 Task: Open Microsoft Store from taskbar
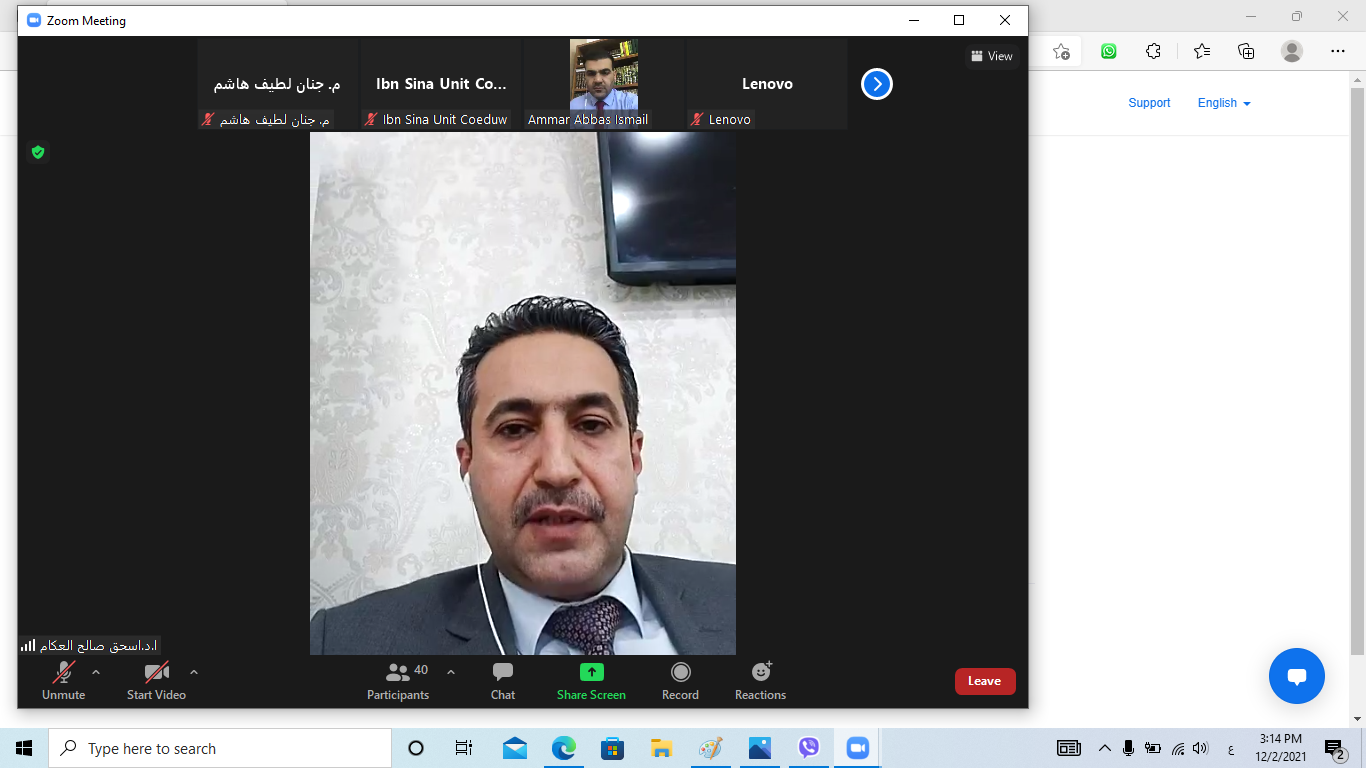[x=613, y=748]
